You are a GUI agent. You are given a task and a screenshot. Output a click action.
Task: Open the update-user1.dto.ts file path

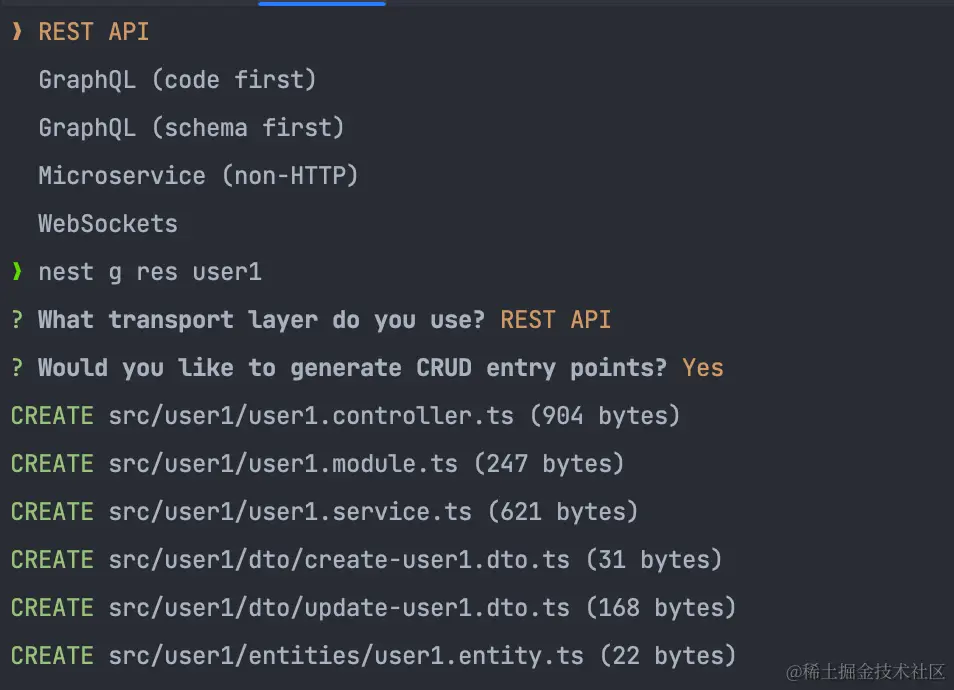[339, 608]
